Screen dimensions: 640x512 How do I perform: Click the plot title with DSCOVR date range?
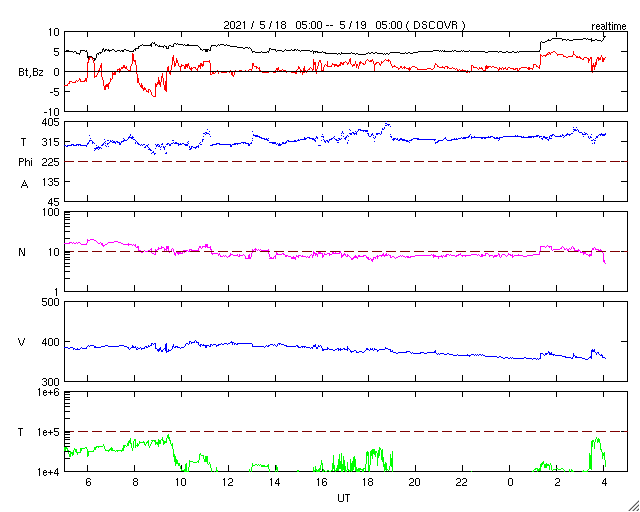344,25
